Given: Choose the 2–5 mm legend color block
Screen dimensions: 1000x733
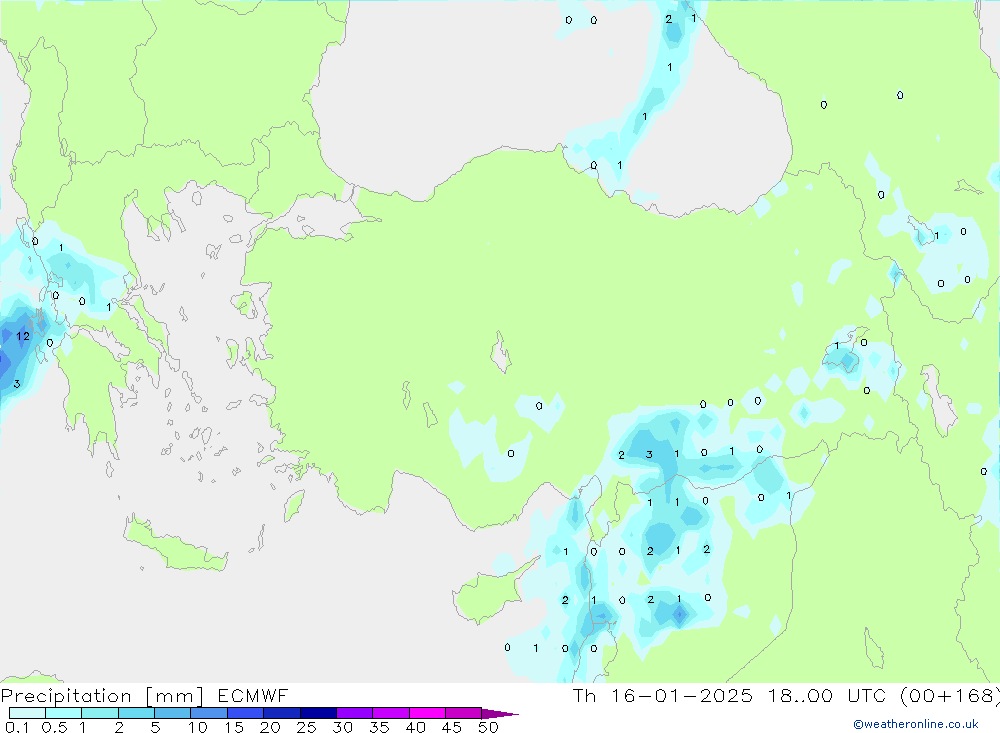Looking at the screenshot, I should coord(136,713).
